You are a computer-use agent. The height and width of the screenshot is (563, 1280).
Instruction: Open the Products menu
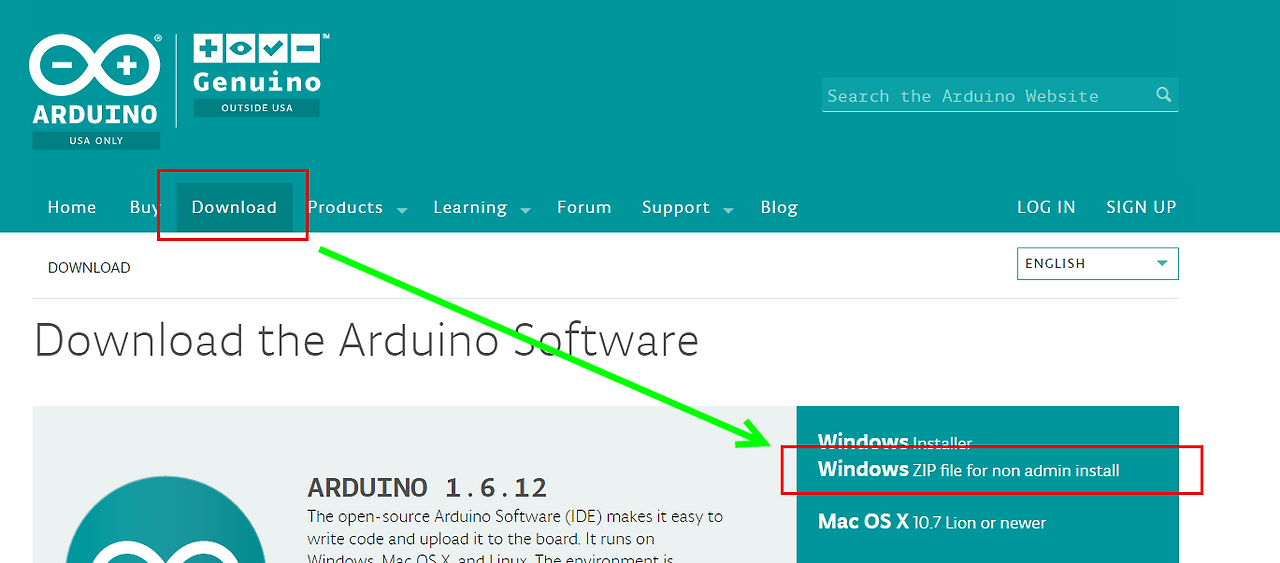click(x=345, y=207)
